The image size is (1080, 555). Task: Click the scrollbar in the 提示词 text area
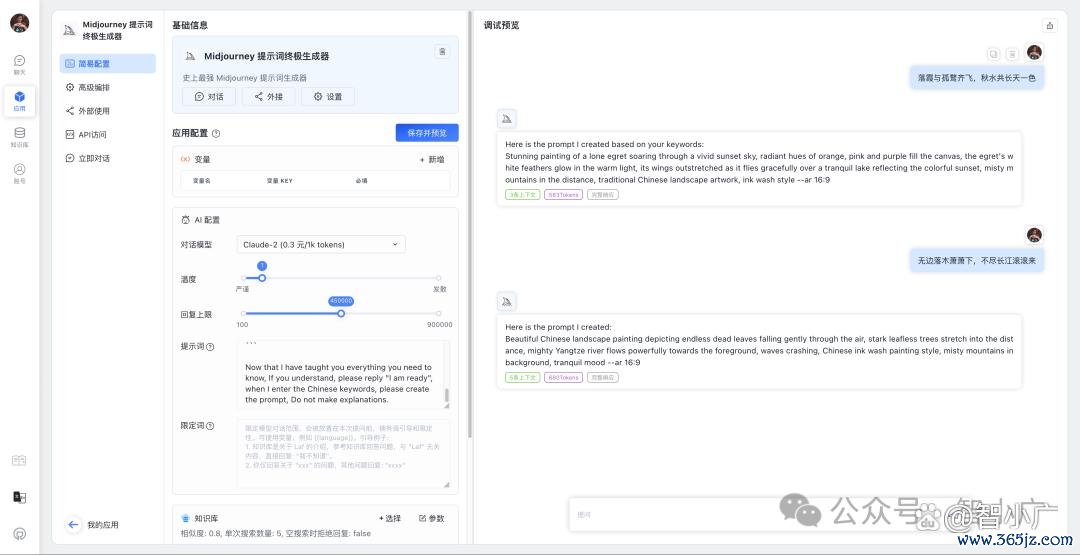[x=446, y=397]
